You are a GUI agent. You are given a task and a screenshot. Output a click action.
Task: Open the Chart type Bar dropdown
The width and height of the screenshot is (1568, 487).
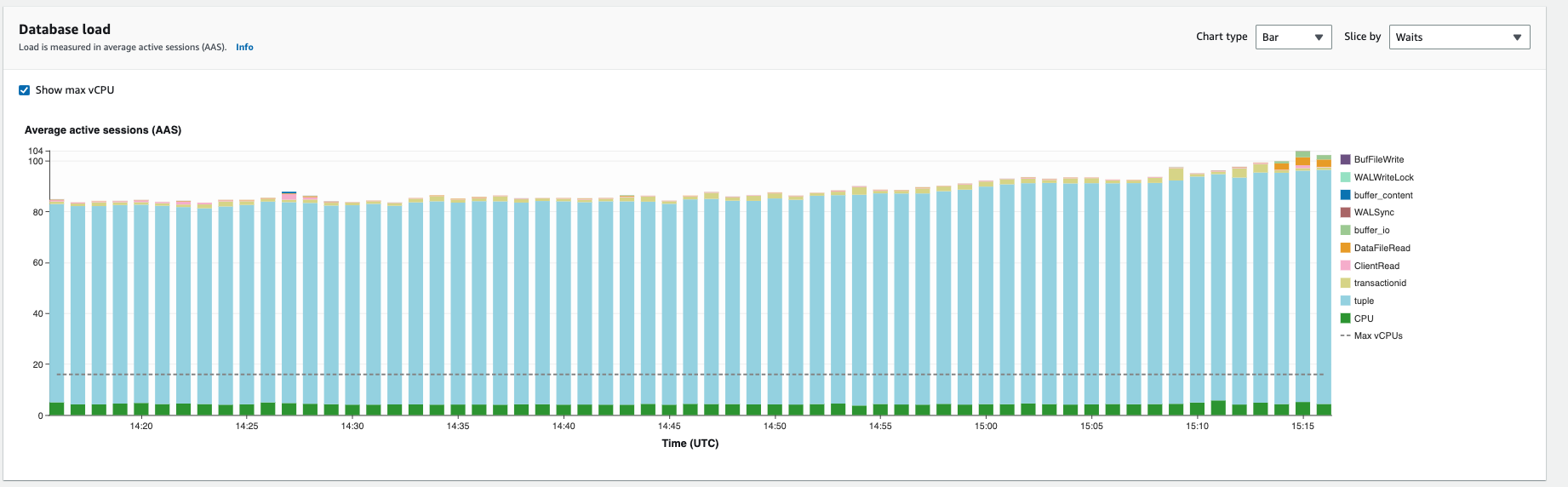pos(1293,37)
